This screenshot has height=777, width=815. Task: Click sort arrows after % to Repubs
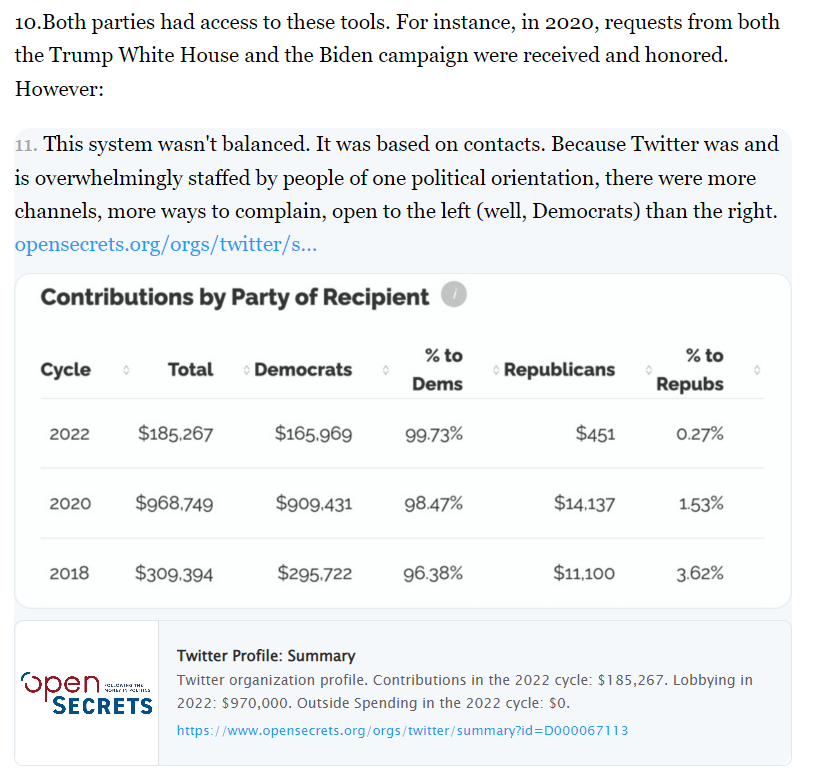757,370
